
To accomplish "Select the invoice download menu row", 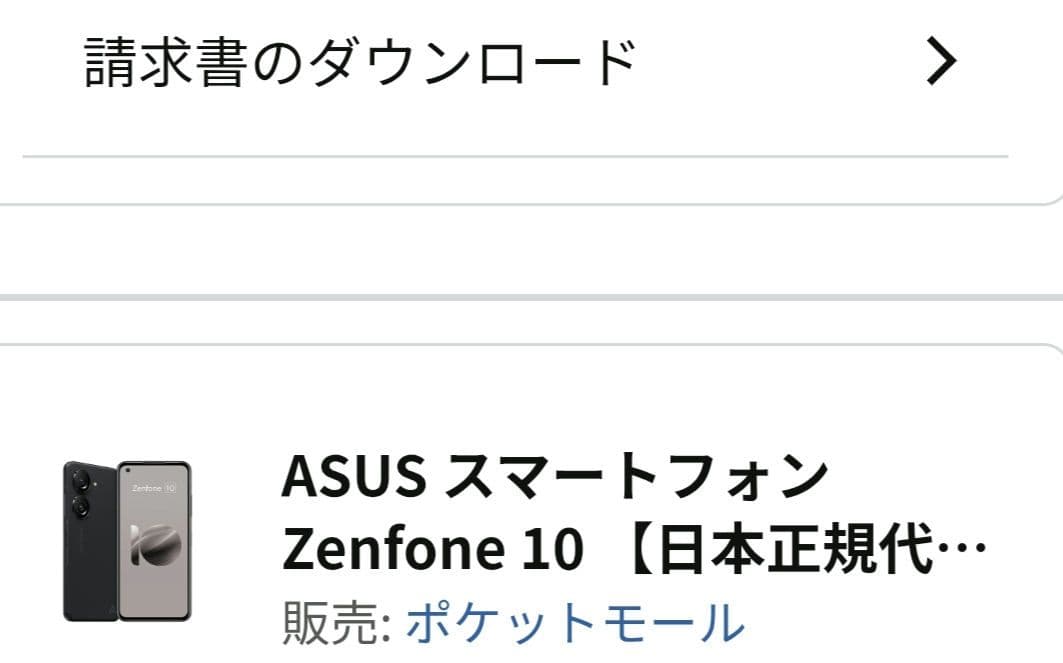I will 360,57.
